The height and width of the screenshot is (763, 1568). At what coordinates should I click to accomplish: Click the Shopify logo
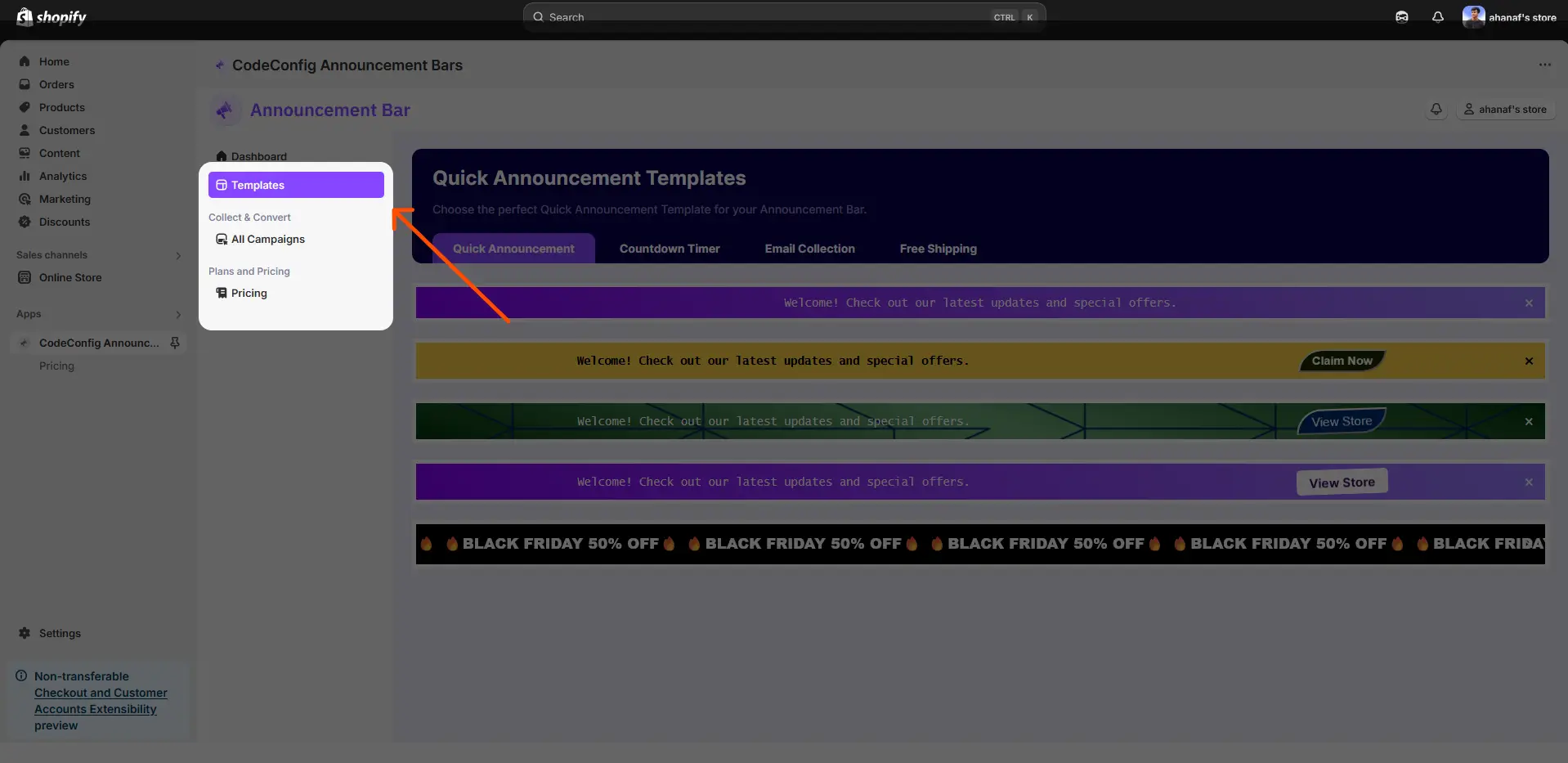[x=52, y=17]
